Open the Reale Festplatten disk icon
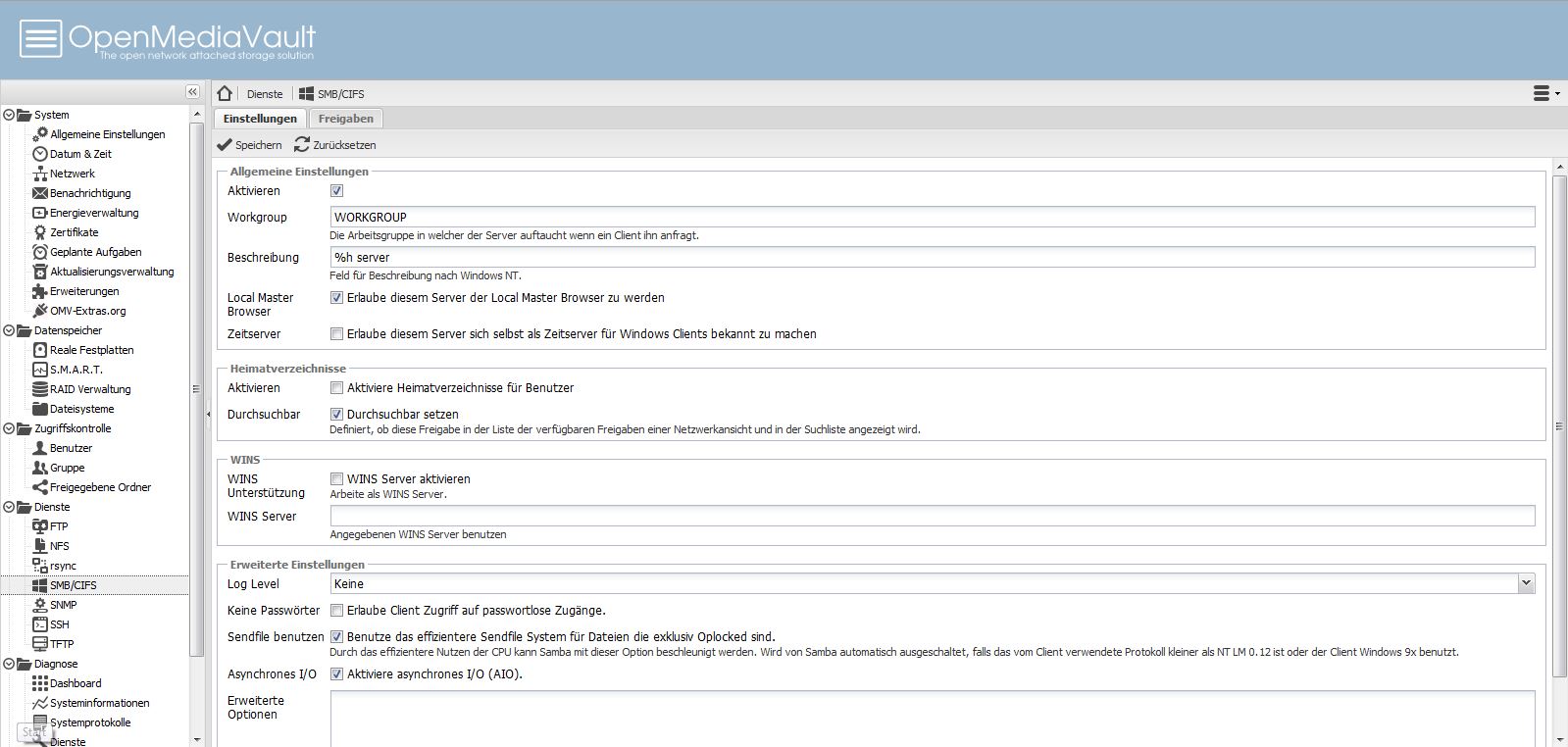 point(40,350)
